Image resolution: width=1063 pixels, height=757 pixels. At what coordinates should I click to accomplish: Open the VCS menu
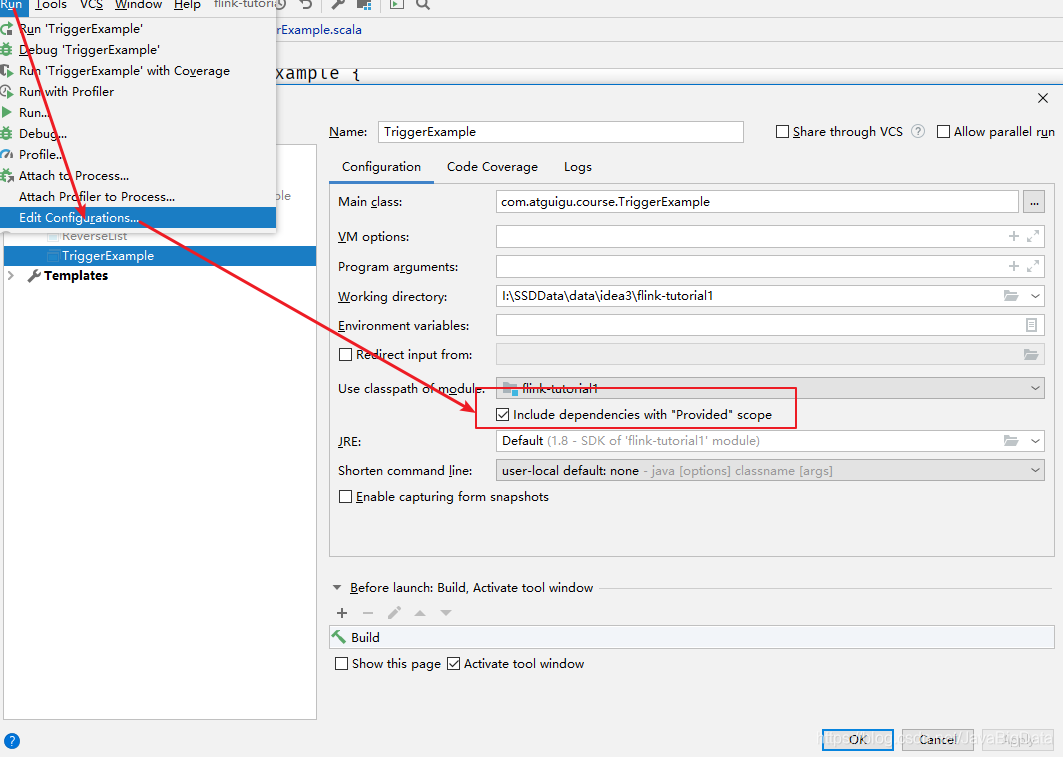(x=92, y=5)
